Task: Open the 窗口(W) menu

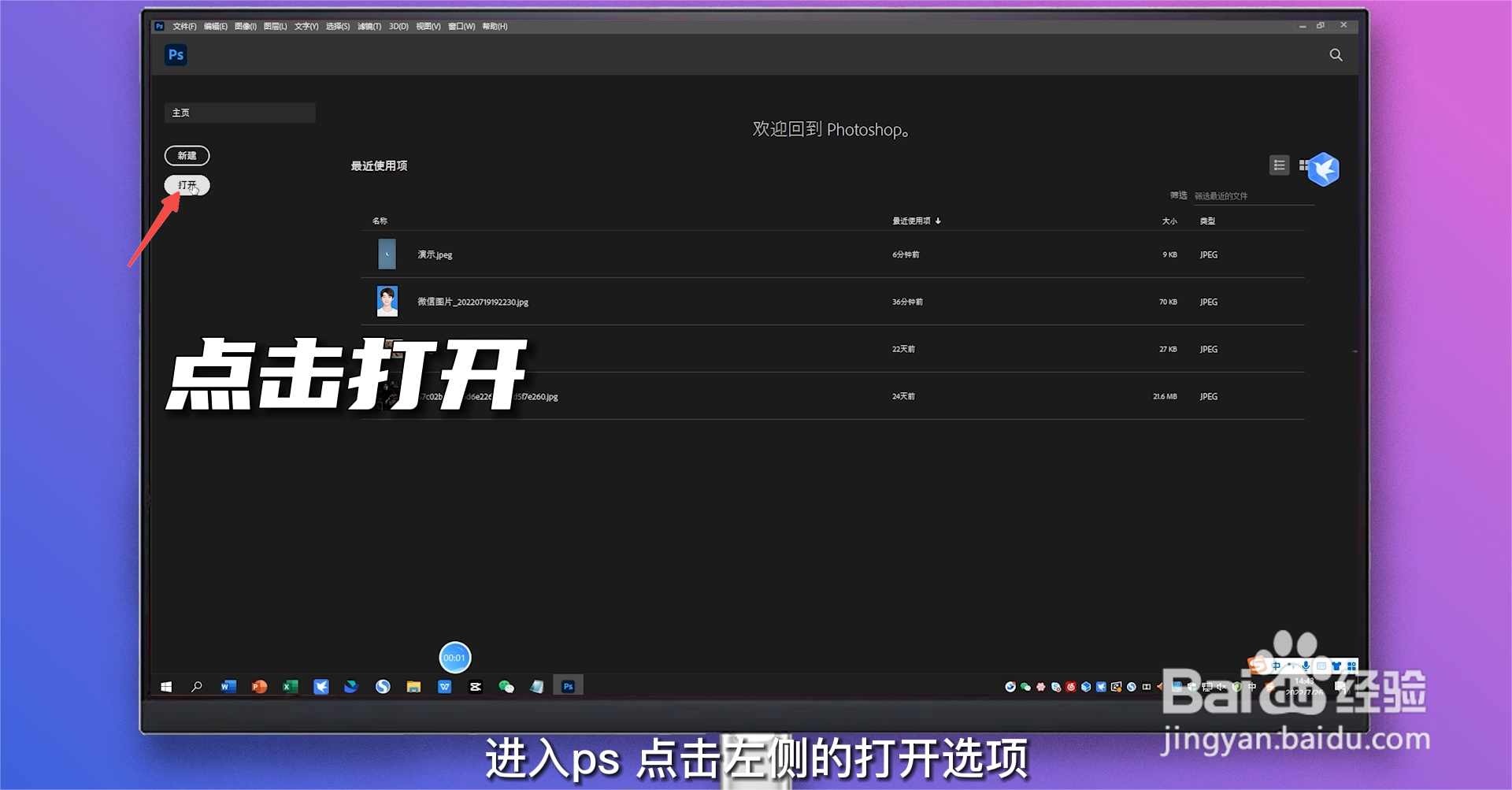Action: 461,26
